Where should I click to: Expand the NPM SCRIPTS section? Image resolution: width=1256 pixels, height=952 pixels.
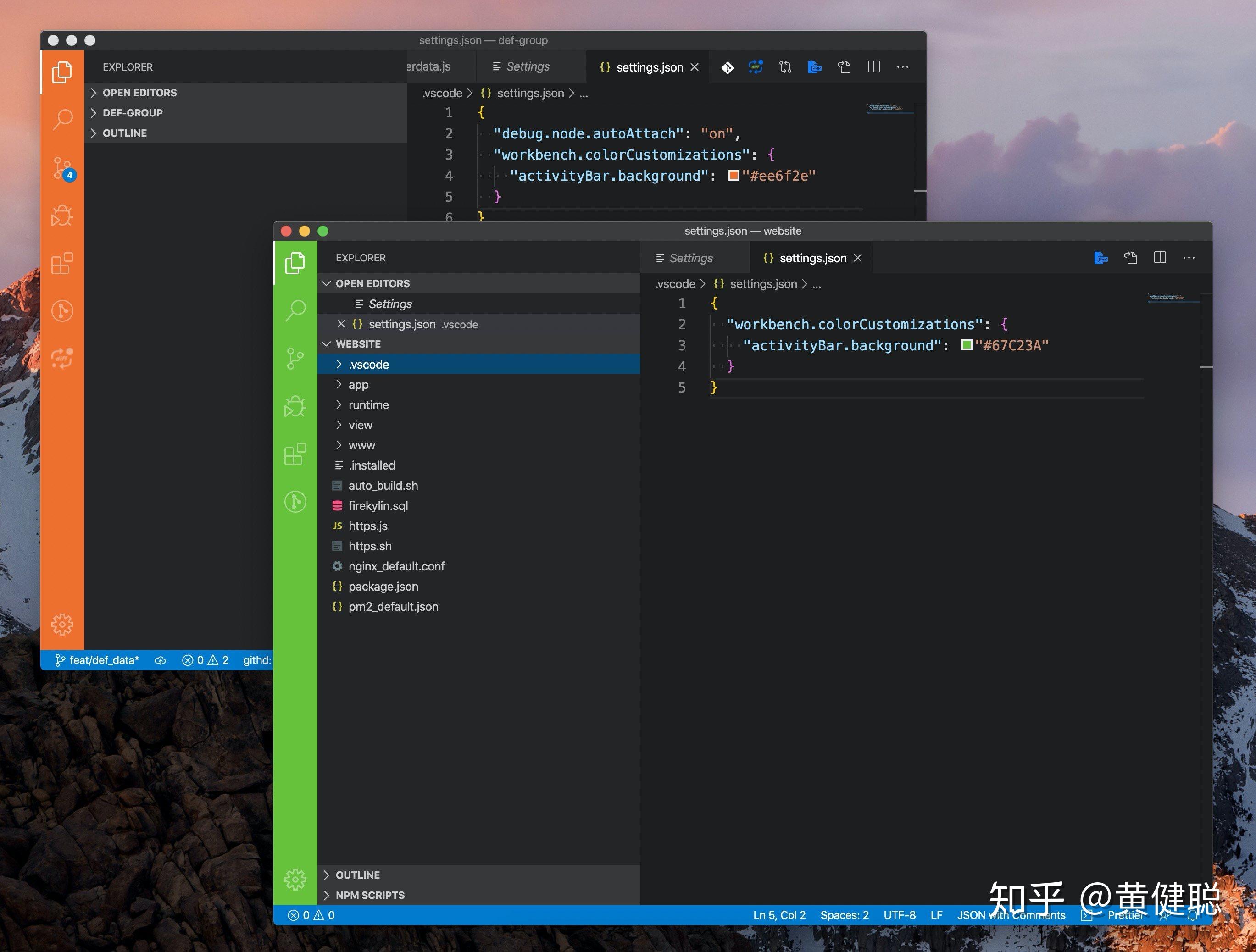[x=369, y=895]
